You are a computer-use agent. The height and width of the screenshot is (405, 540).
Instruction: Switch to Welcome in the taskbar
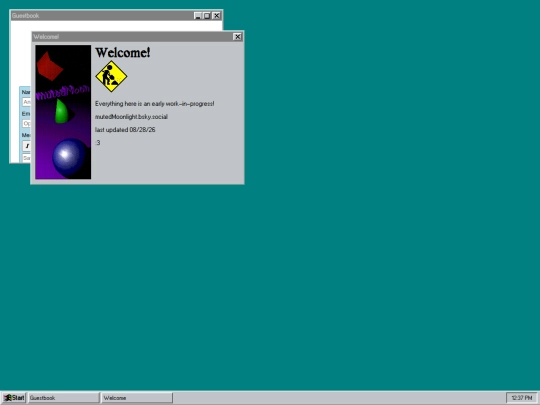click(137, 398)
